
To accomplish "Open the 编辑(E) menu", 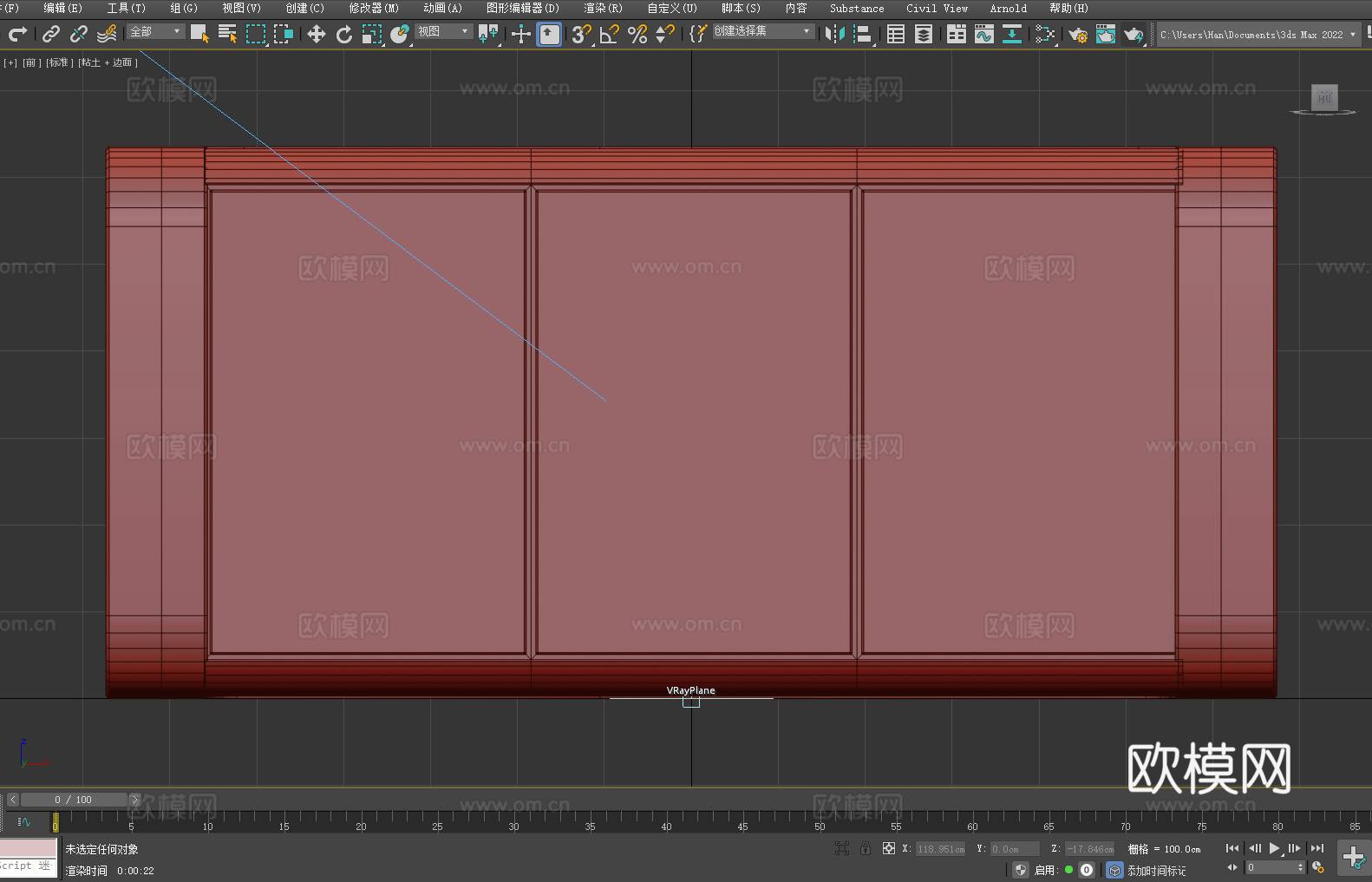I will pyautogui.click(x=62, y=8).
